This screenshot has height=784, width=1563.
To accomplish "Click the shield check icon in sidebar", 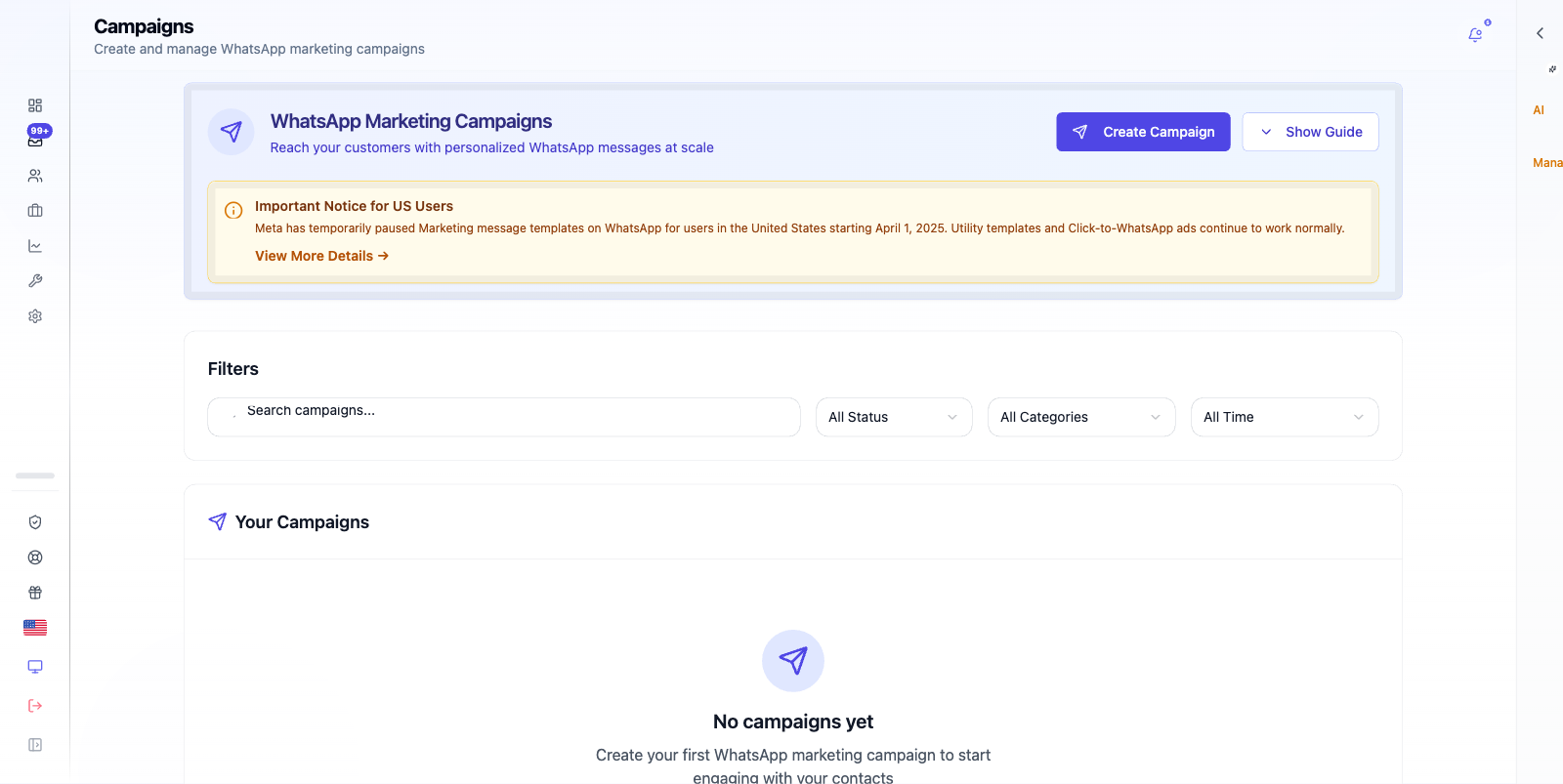I will pyautogui.click(x=35, y=522).
